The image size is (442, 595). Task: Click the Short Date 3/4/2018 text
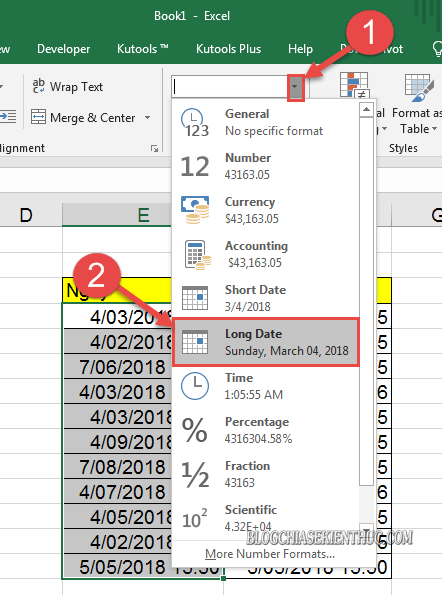coord(247,307)
